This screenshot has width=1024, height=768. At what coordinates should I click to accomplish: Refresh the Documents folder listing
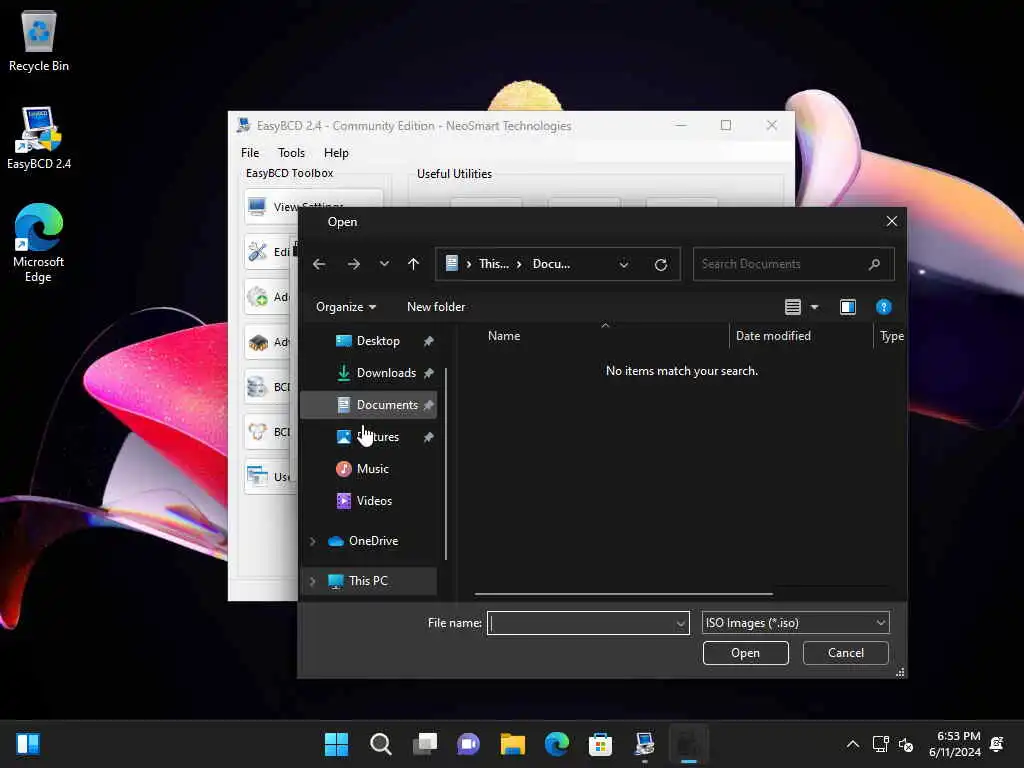[661, 264]
